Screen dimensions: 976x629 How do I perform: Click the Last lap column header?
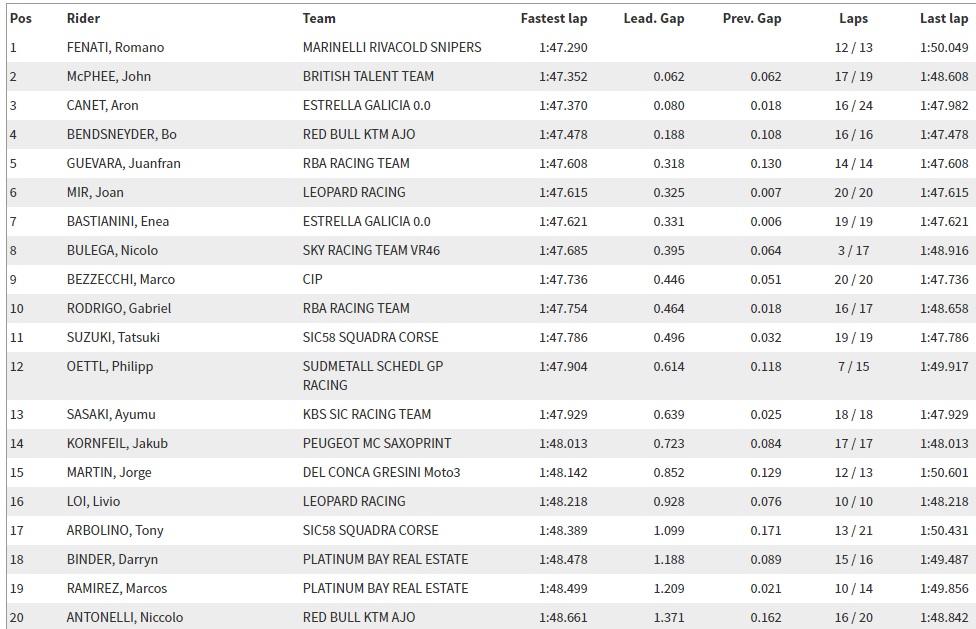click(944, 19)
